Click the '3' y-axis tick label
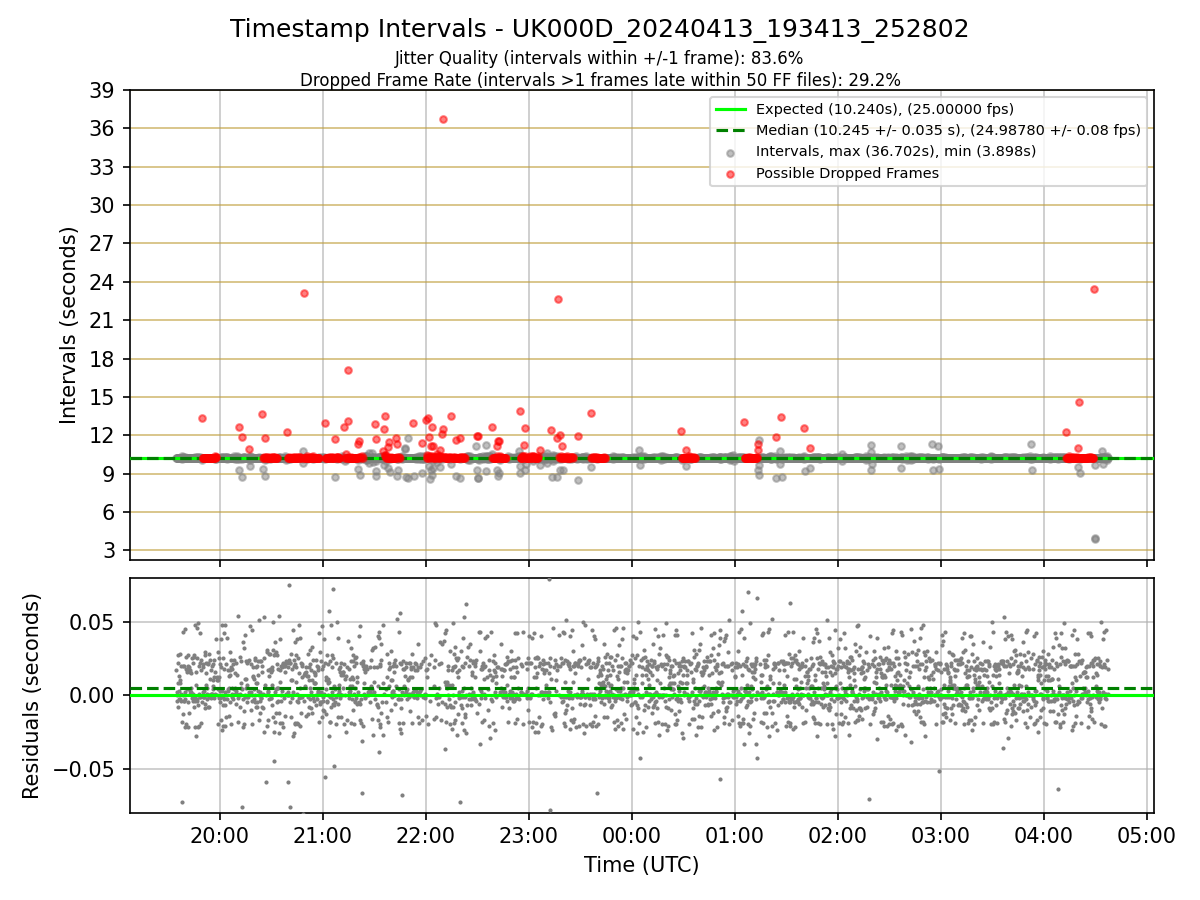1200x900 pixels. pos(109,551)
